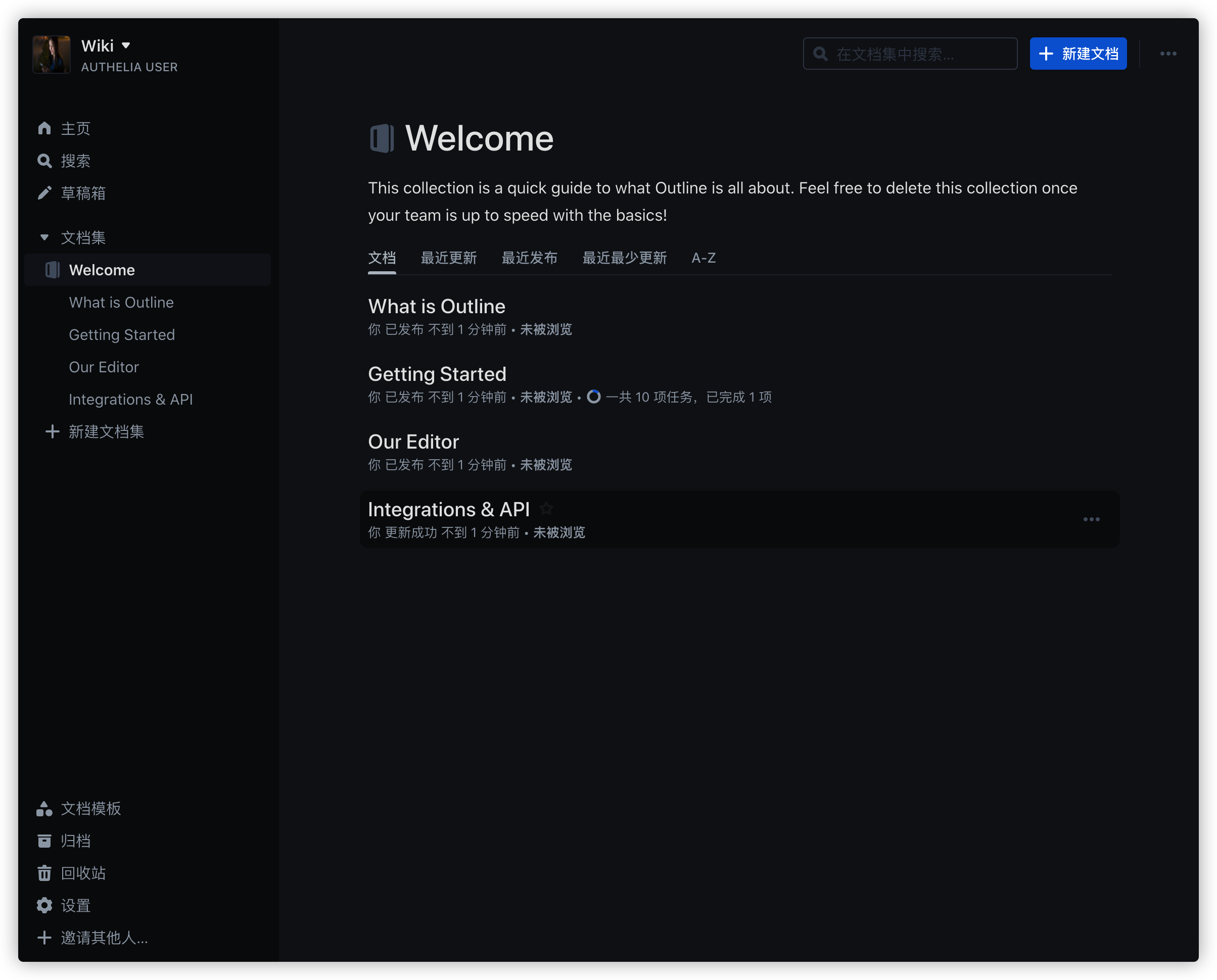Screen dimensions: 1217x980
Task: Star the Integrations & API document
Action: [x=546, y=509]
